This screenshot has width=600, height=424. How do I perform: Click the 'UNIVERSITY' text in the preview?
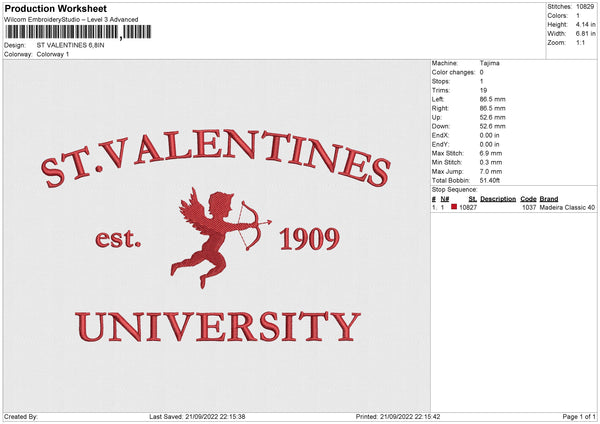click(218, 326)
